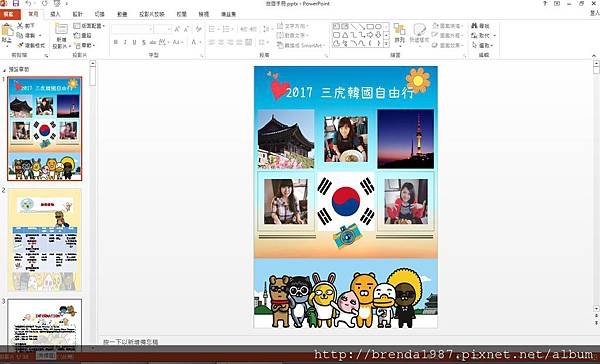
Task: Increase font size with the larger A icon
Action: coord(177,29)
